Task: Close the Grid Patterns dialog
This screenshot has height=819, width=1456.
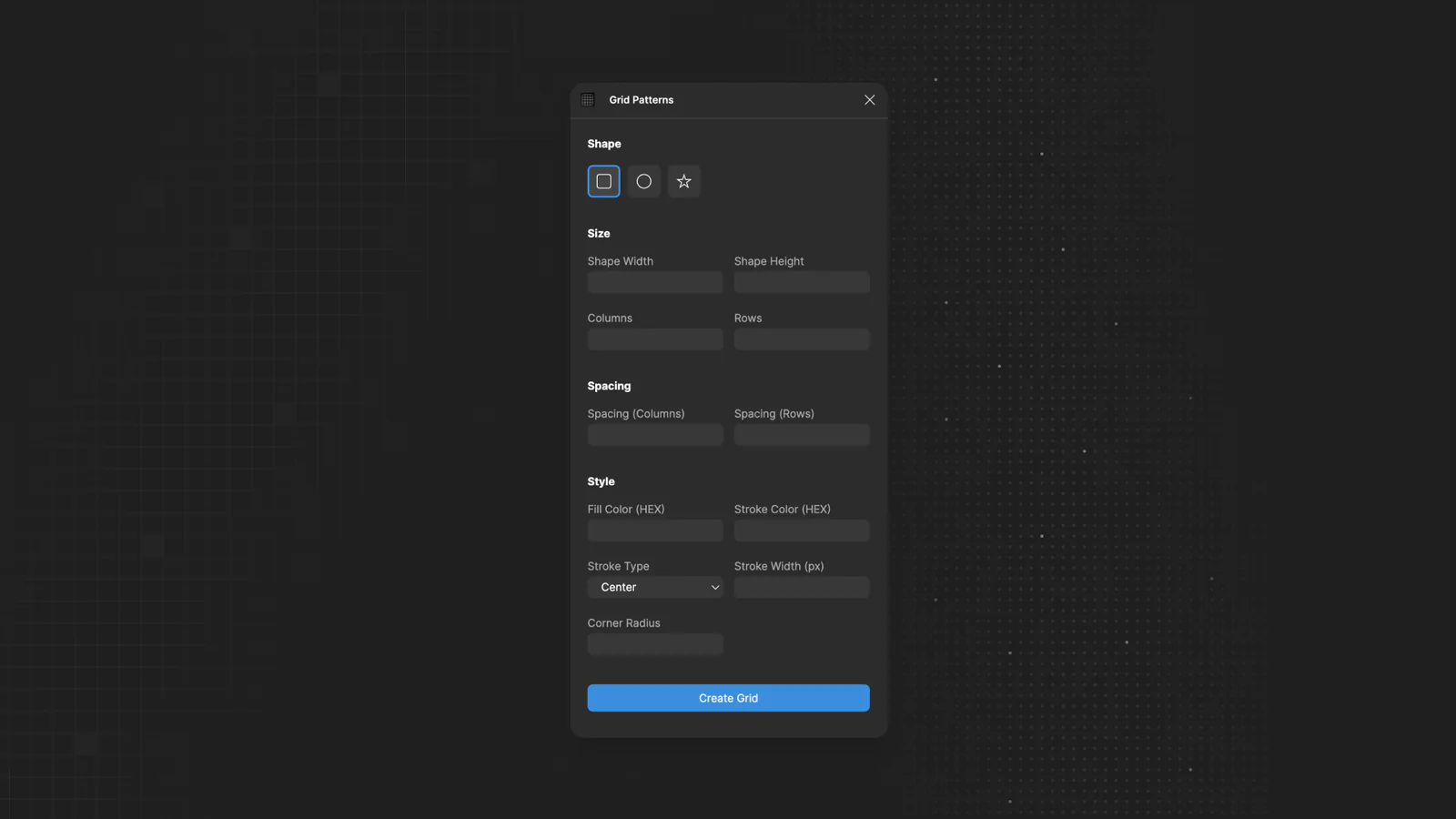Action: tap(869, 100)
